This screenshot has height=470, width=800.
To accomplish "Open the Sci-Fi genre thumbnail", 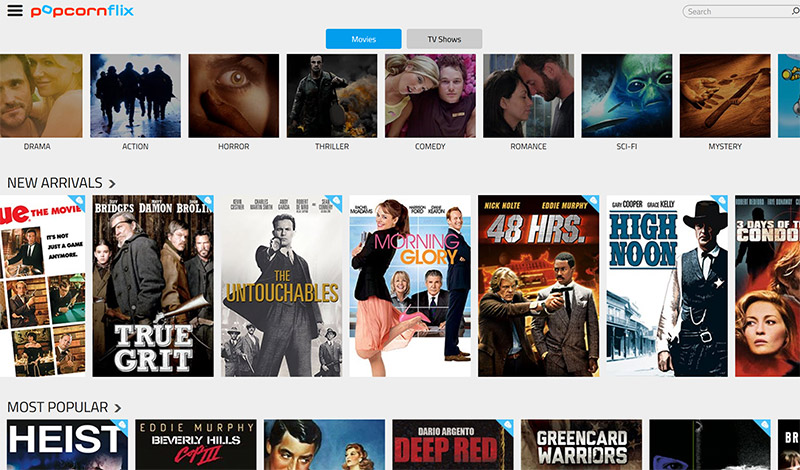I will [627, 96].
